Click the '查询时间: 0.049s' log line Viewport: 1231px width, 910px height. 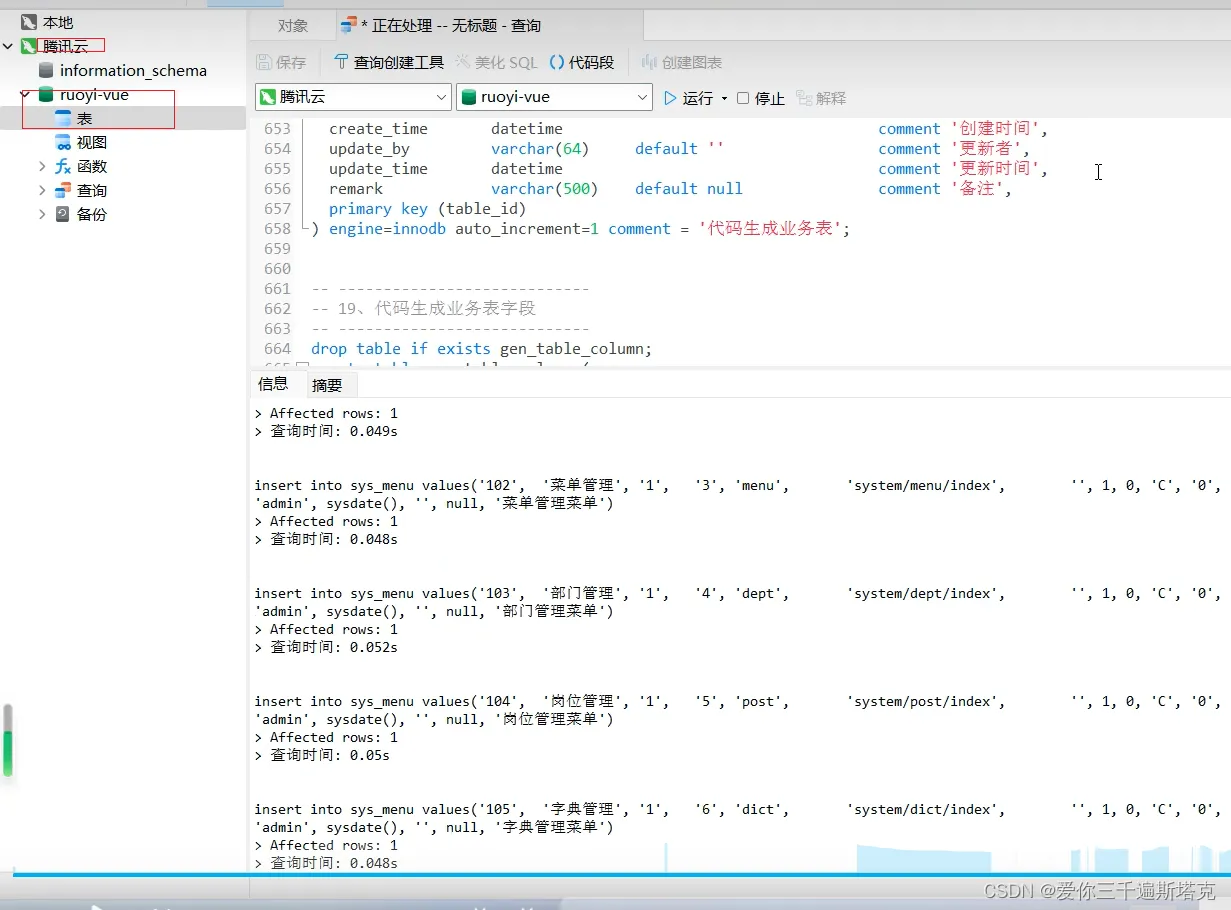[326, 431]
